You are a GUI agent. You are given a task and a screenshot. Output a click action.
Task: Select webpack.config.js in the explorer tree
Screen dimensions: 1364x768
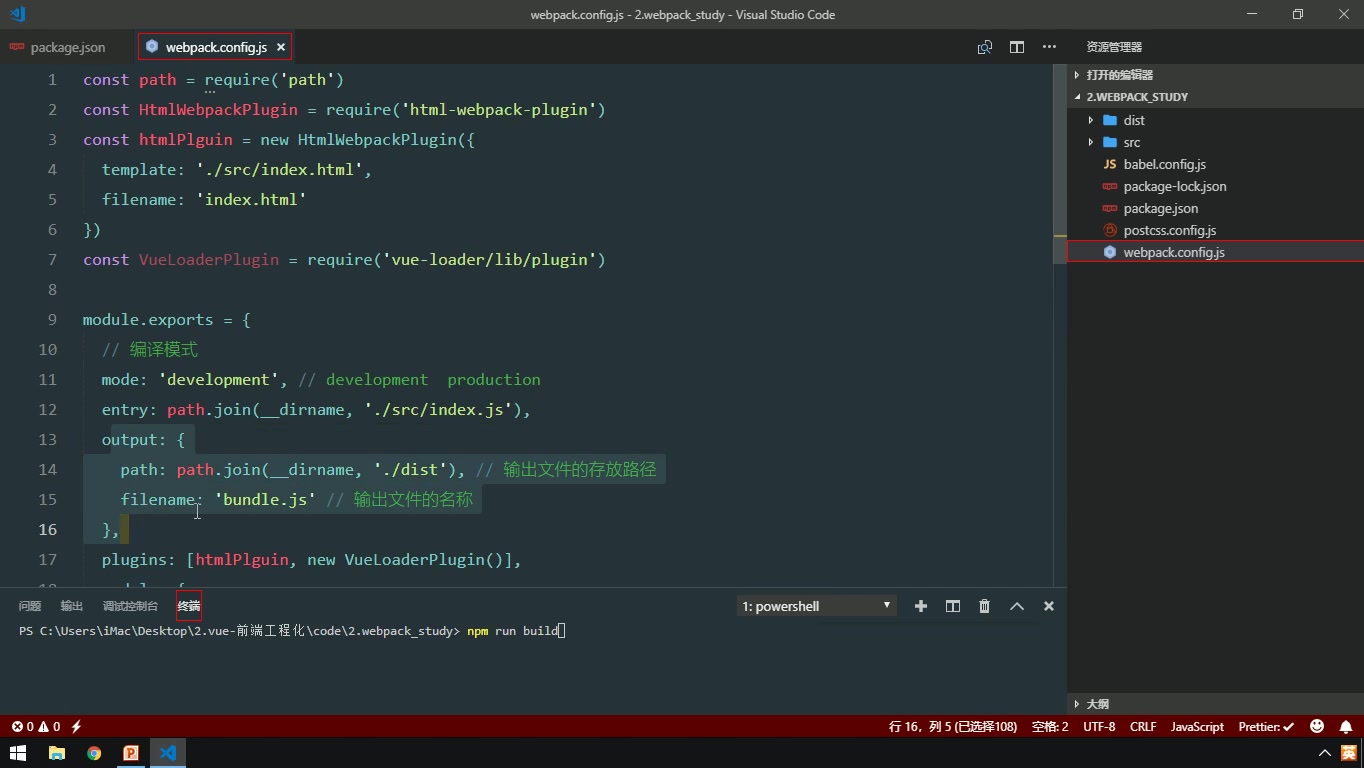[x=1215, y=252]
